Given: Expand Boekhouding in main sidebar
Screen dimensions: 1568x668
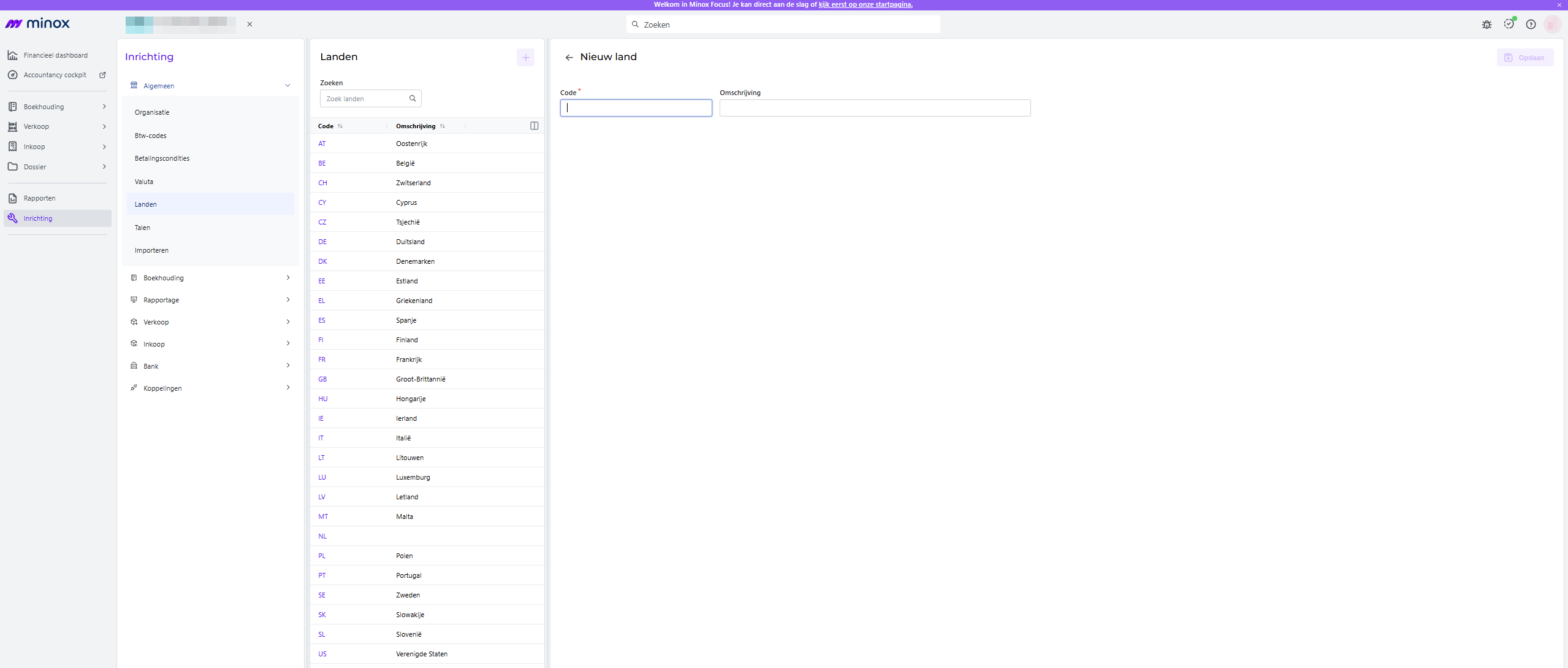Looking at the screenshot, I should pos(58,107).
